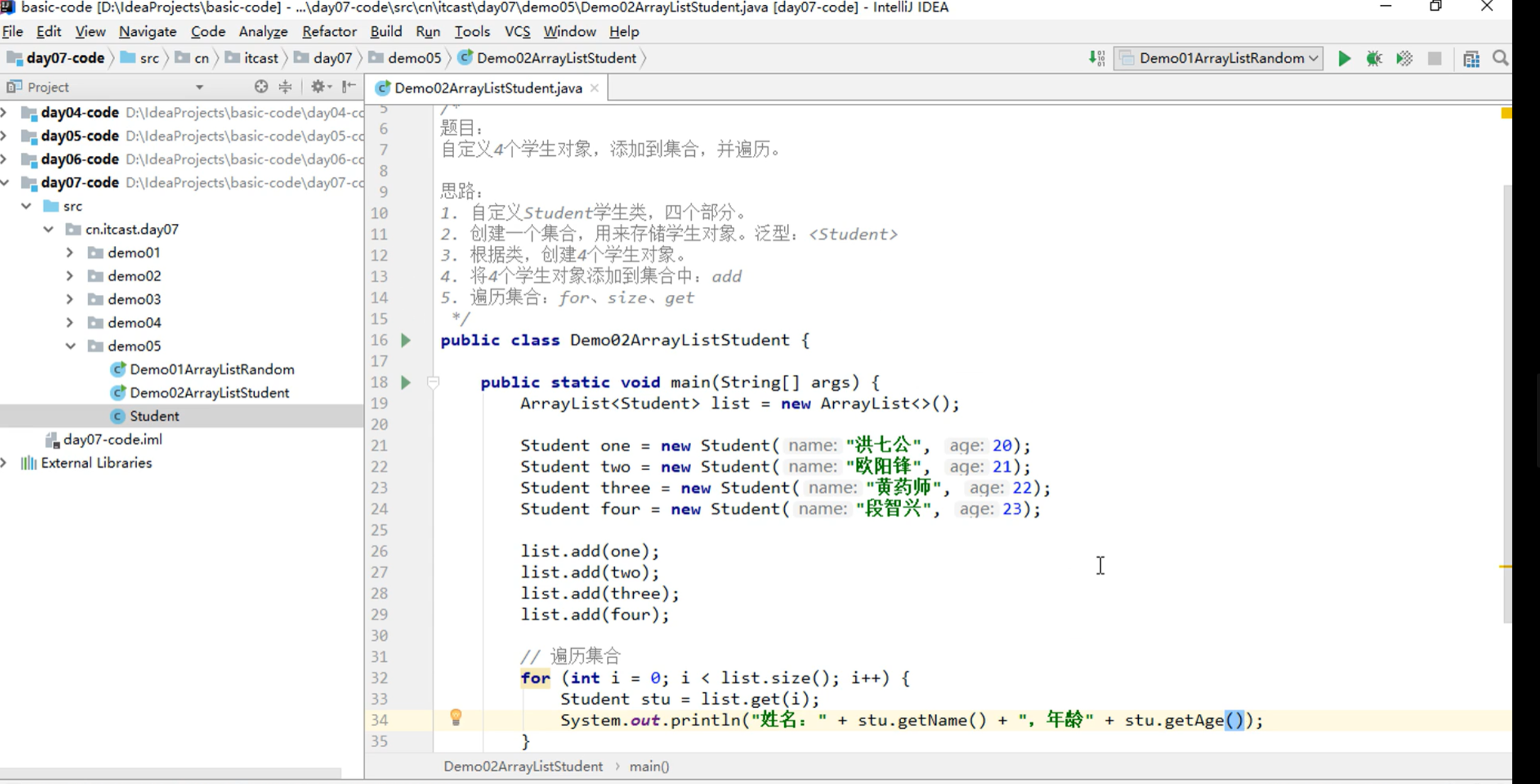Open the Refactor menu

[x=329, y=31]
